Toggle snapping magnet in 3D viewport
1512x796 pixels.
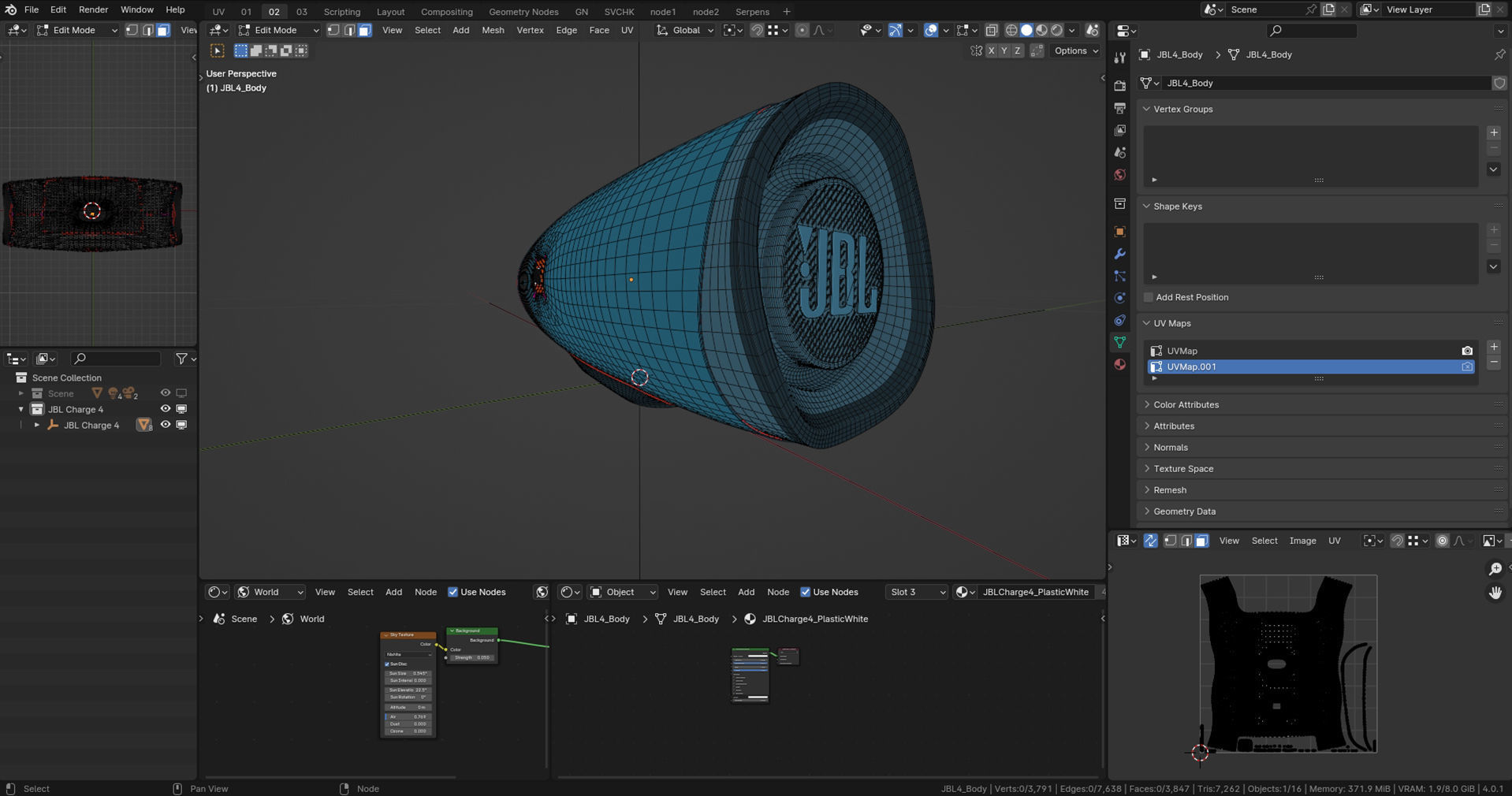click(x=757, y=30)
